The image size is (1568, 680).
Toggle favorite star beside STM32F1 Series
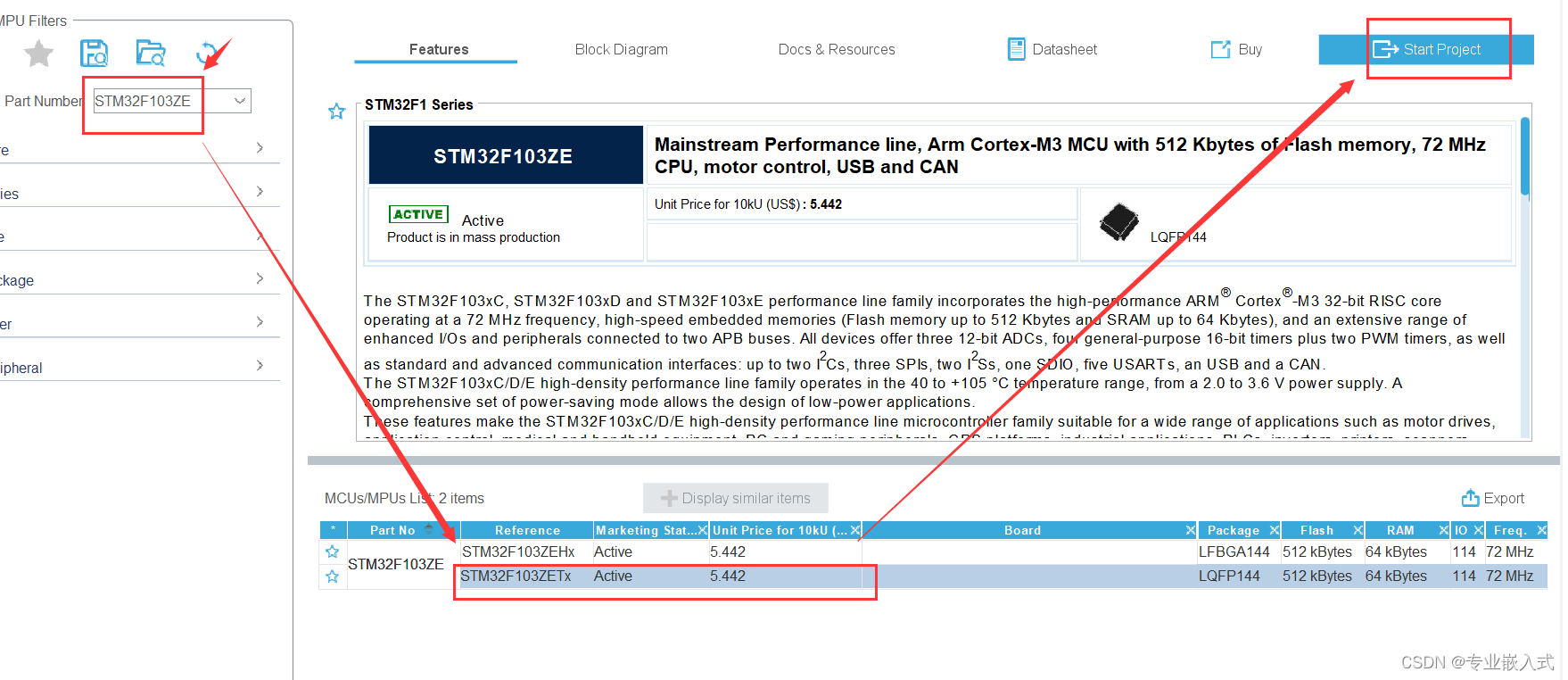click(x=336, y=112)
